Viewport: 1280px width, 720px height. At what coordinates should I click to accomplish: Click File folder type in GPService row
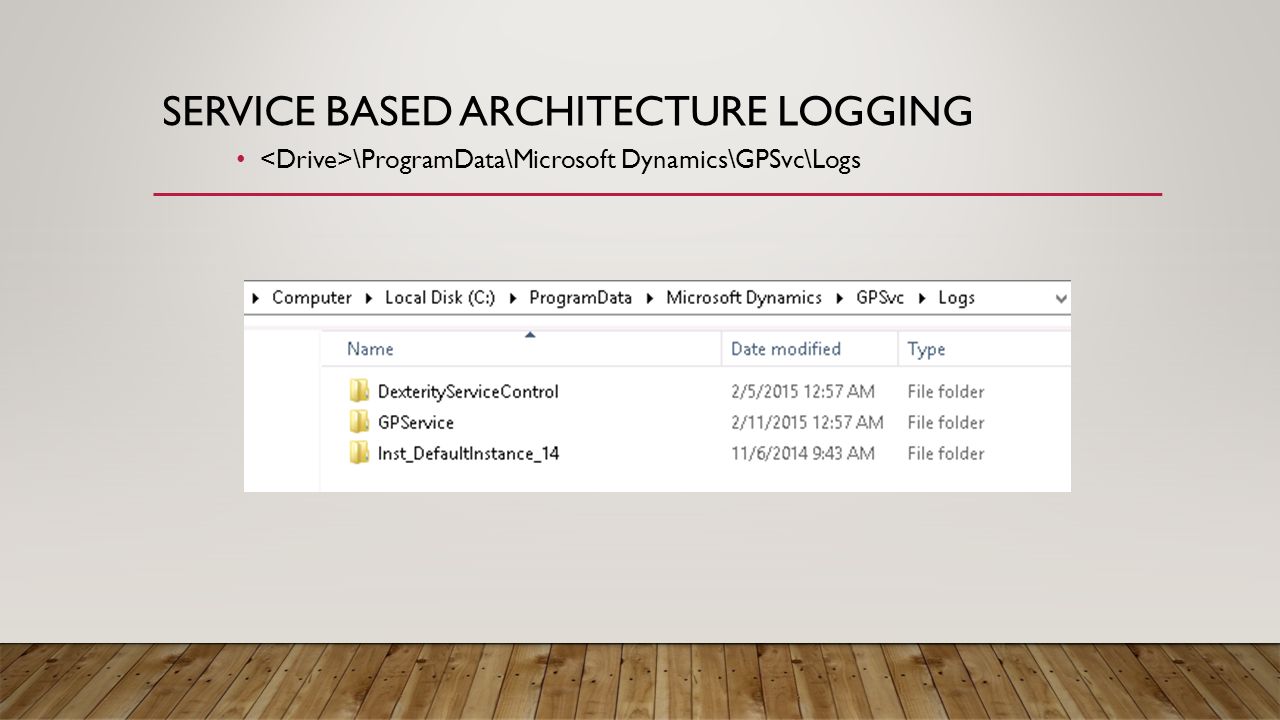coord(946,422)
